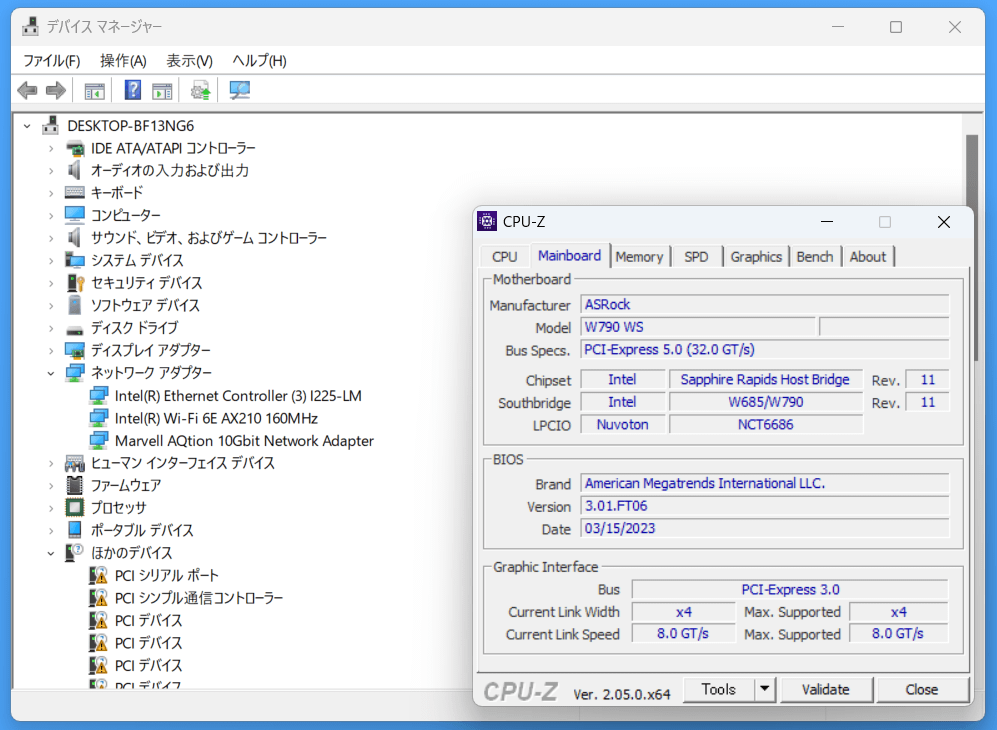Open the 操作(A) menu
This screenshot has height=730, width=997.
pyautogui.click(x=123, y=61)
